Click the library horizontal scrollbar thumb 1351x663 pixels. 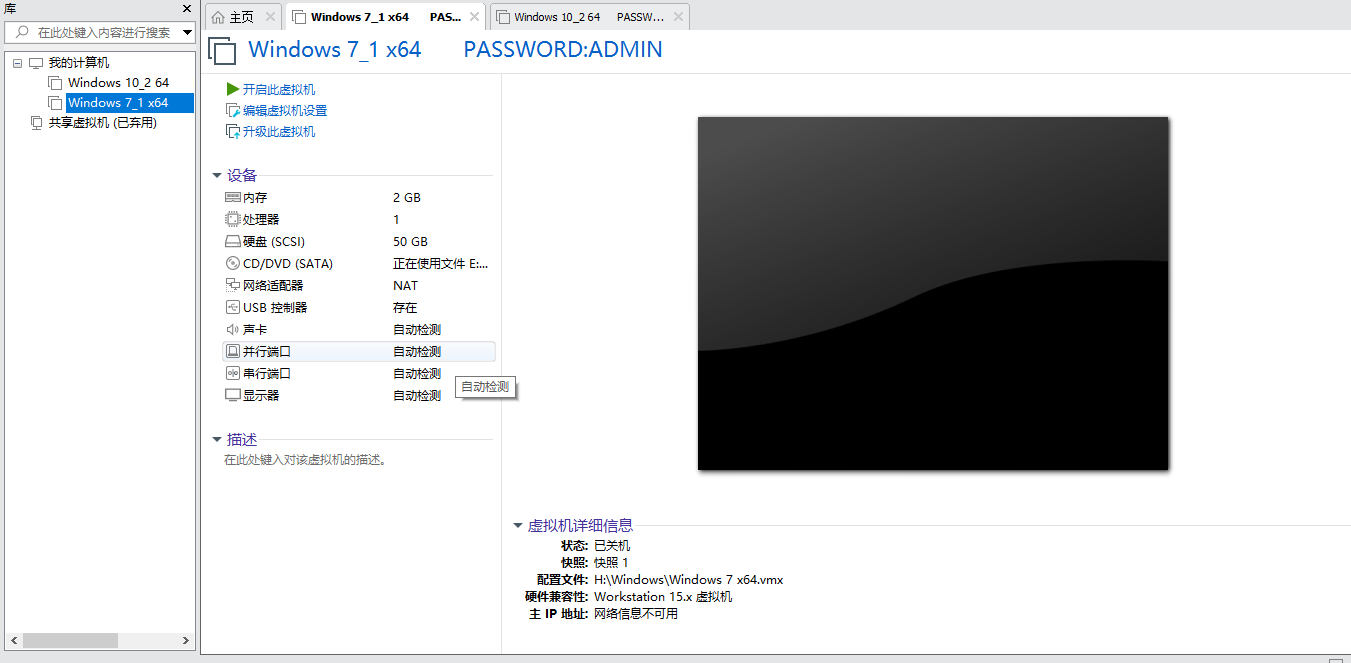[70, 640]
